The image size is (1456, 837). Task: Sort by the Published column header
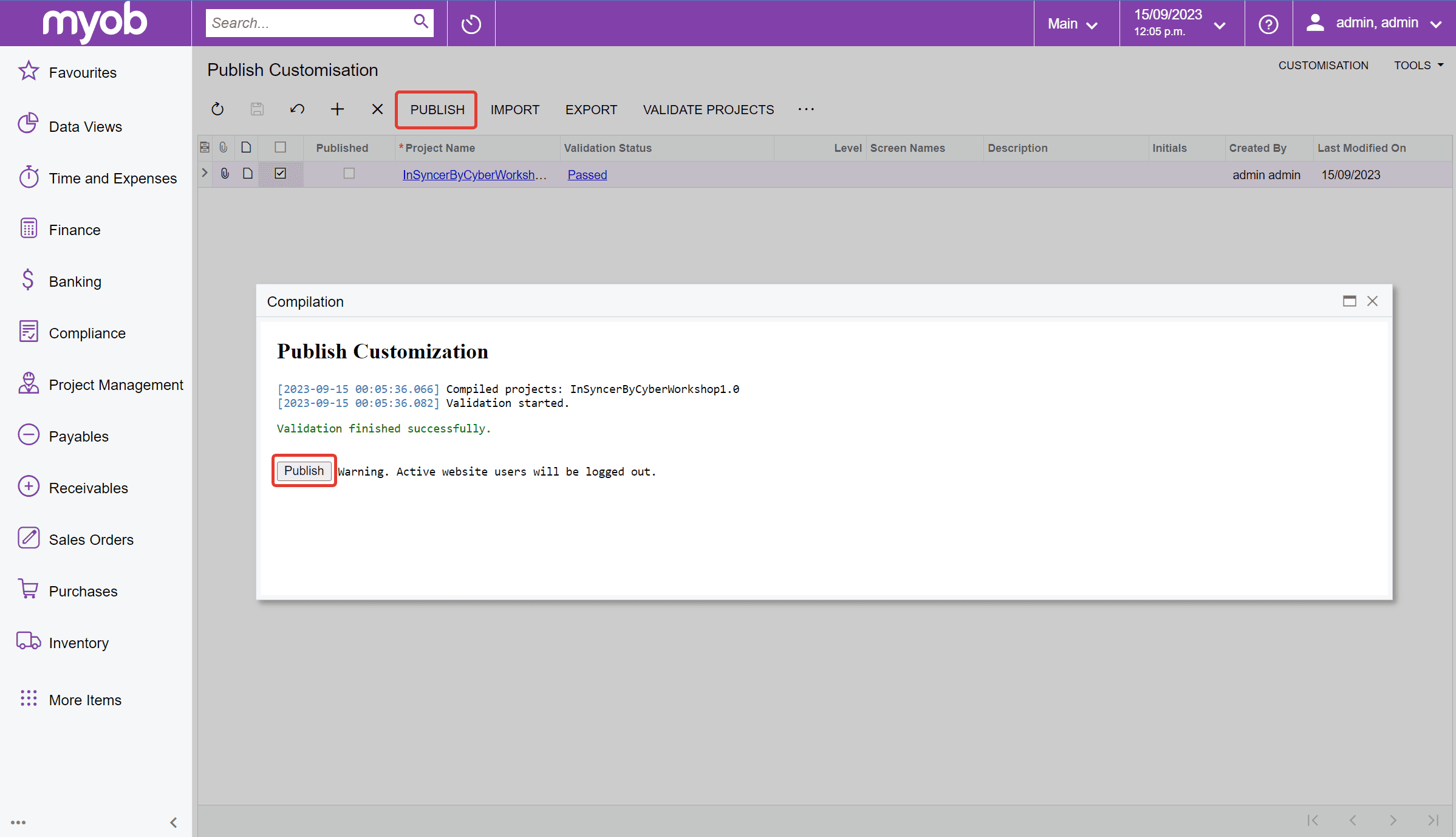[342, 148]
